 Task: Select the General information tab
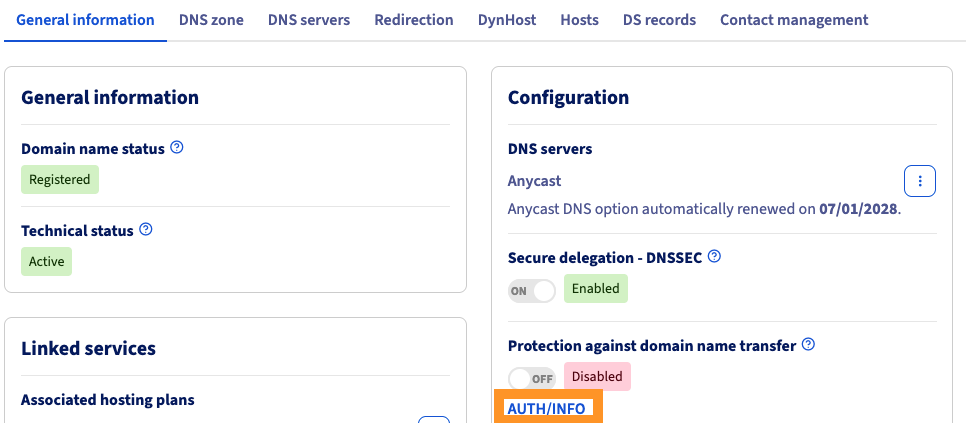pos(86,20)
